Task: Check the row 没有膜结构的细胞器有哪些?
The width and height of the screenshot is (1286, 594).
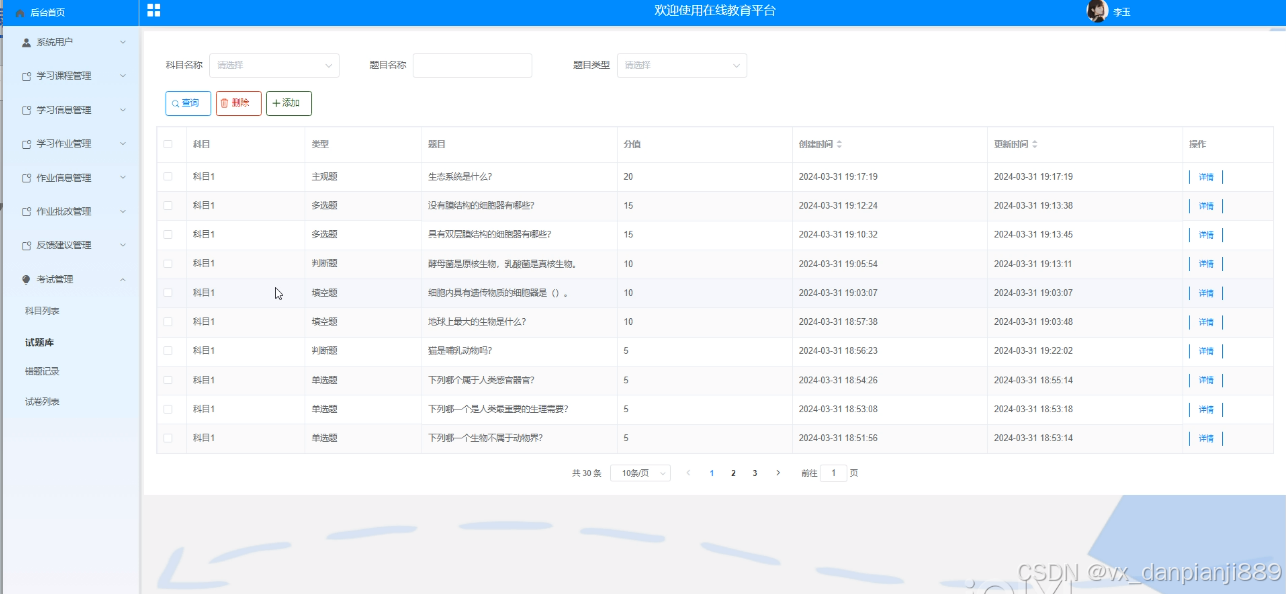Action: click(168, 205)
